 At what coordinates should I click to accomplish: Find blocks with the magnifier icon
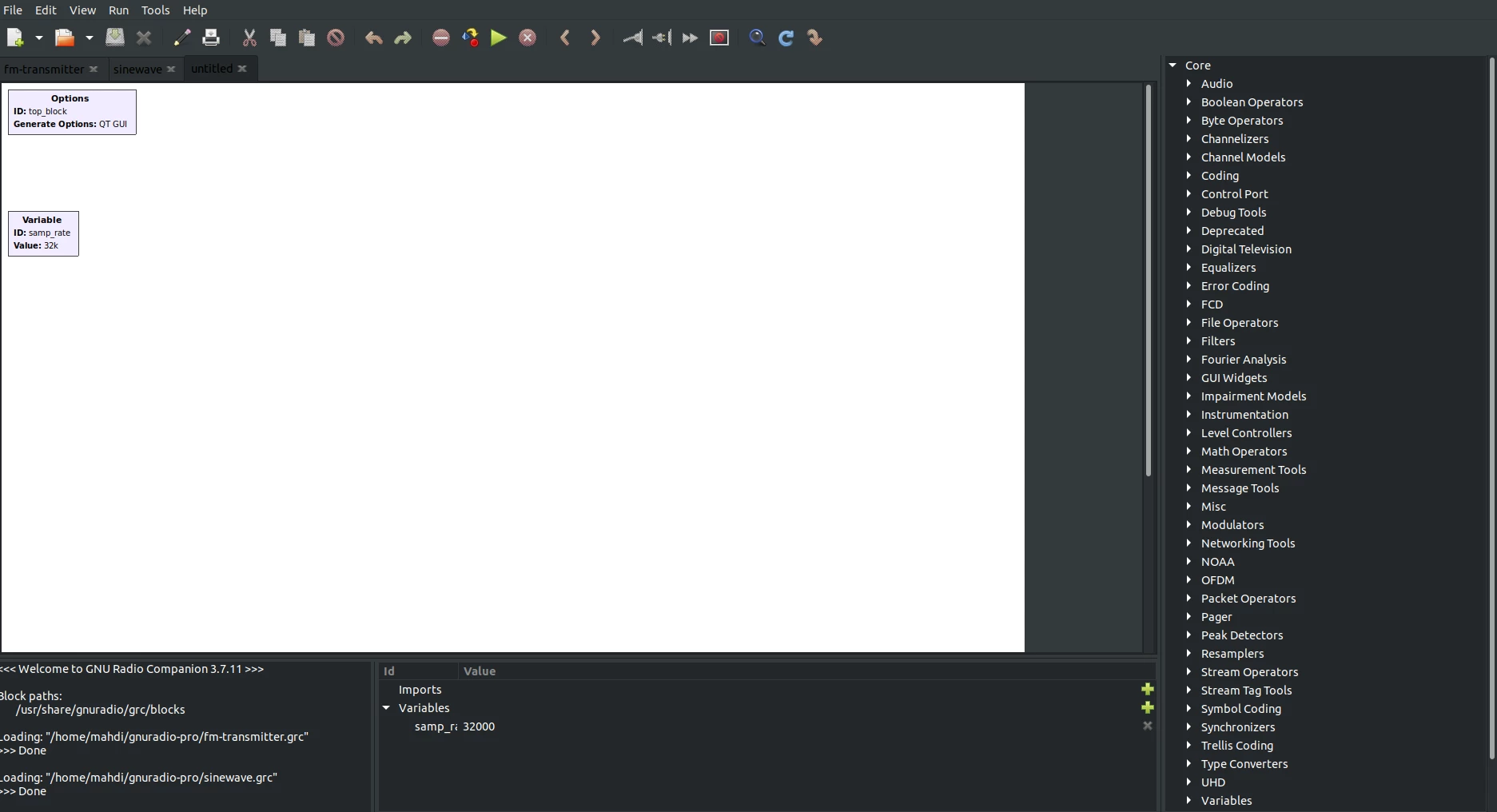[x=758, y=38]
